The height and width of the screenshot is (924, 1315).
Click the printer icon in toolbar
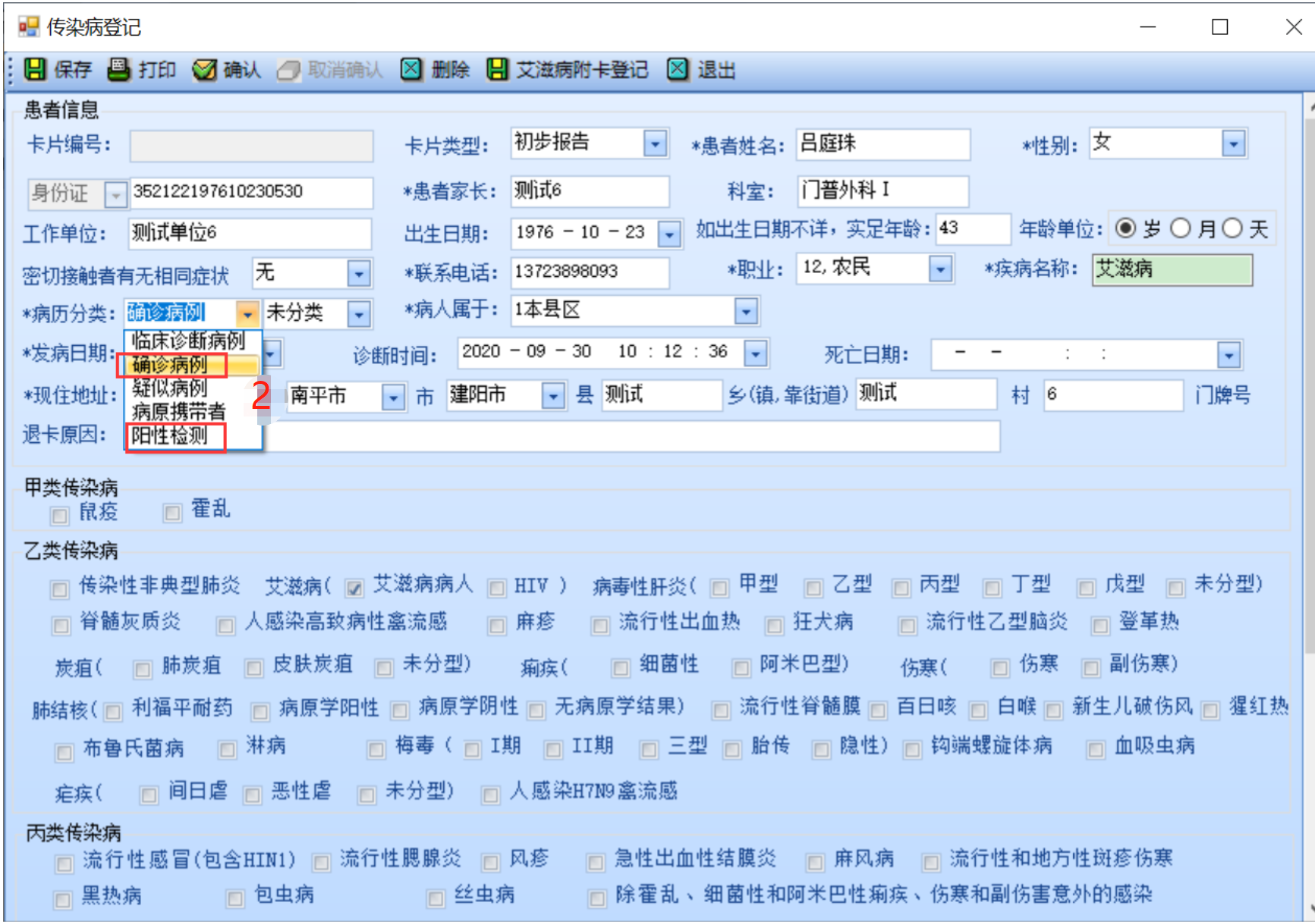(x=119, y=70)
